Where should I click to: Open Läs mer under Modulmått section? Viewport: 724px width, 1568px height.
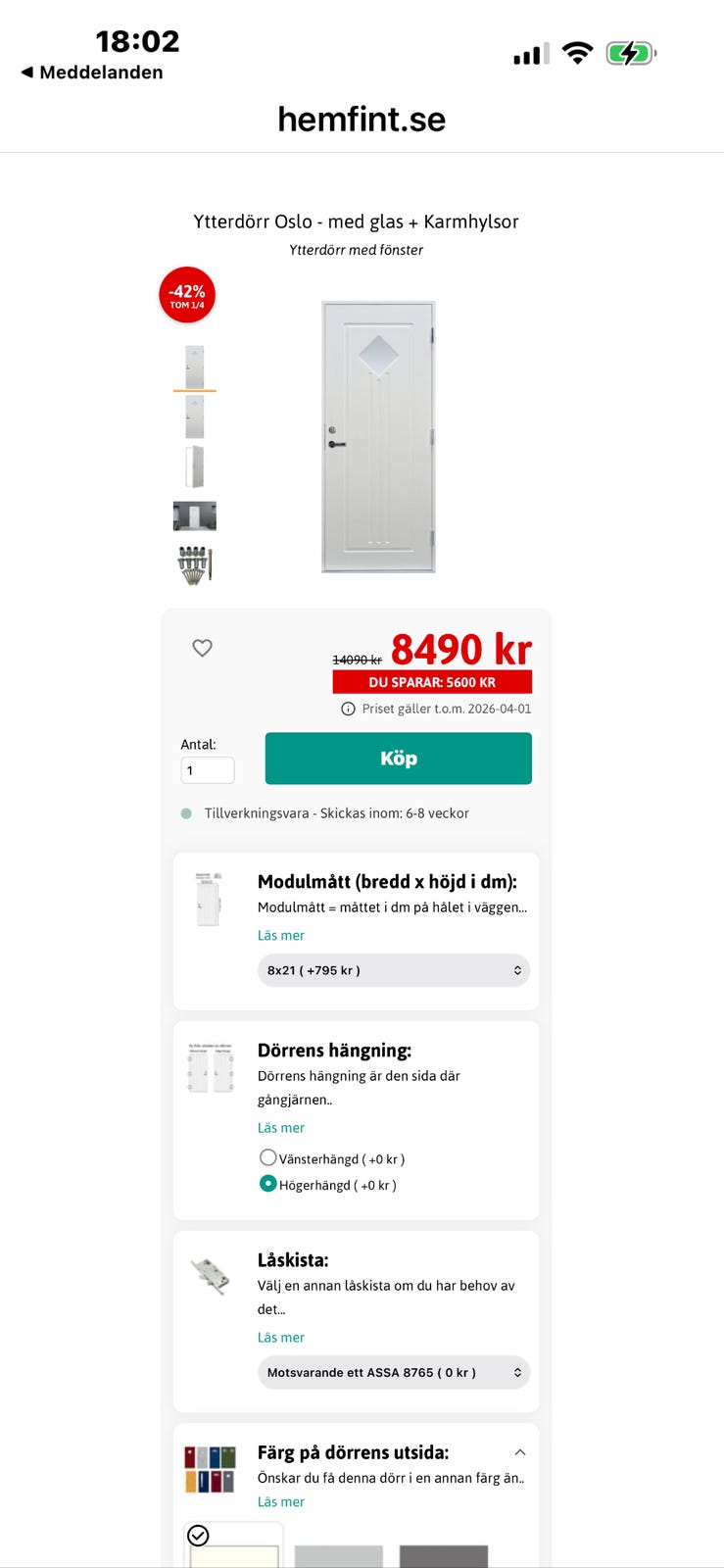point(280,935)
